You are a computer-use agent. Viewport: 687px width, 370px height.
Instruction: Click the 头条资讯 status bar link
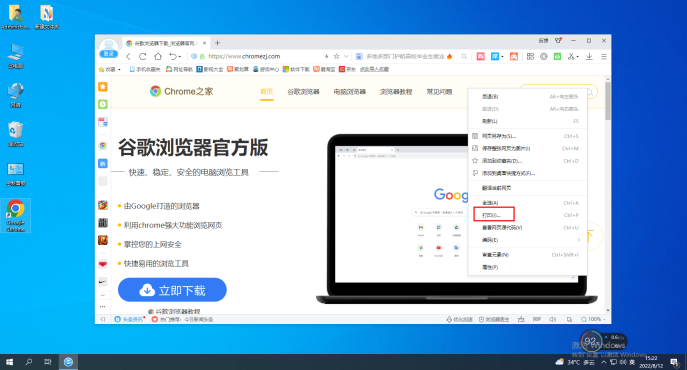129,319
